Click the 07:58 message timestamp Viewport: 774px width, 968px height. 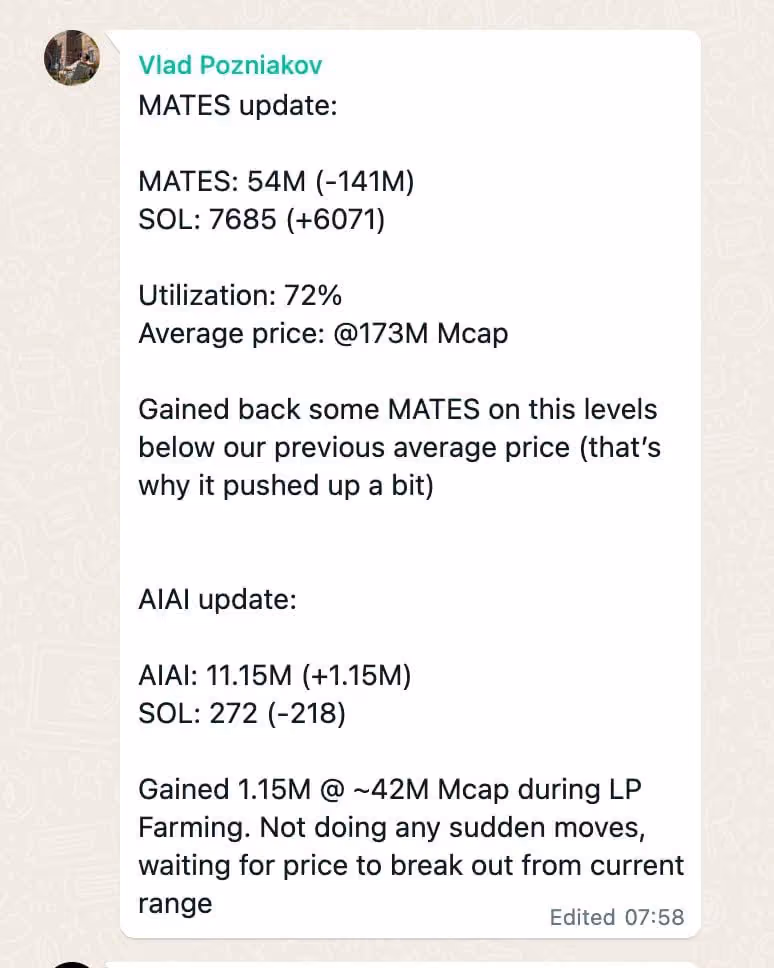(654, 917)
